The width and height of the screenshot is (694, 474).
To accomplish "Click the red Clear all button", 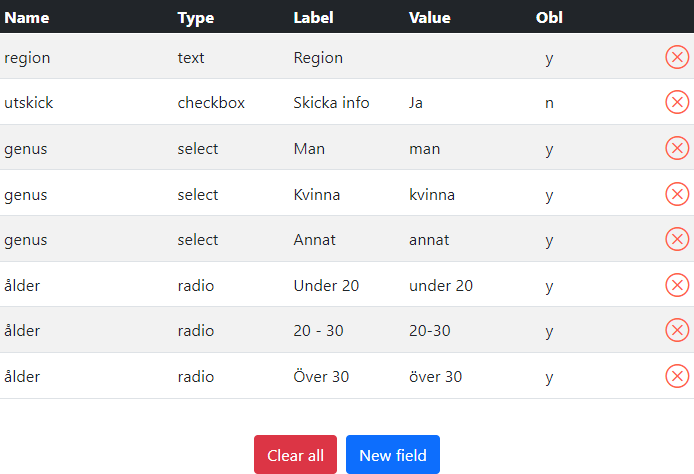I will pyautogui.click(x=295, y=455).
